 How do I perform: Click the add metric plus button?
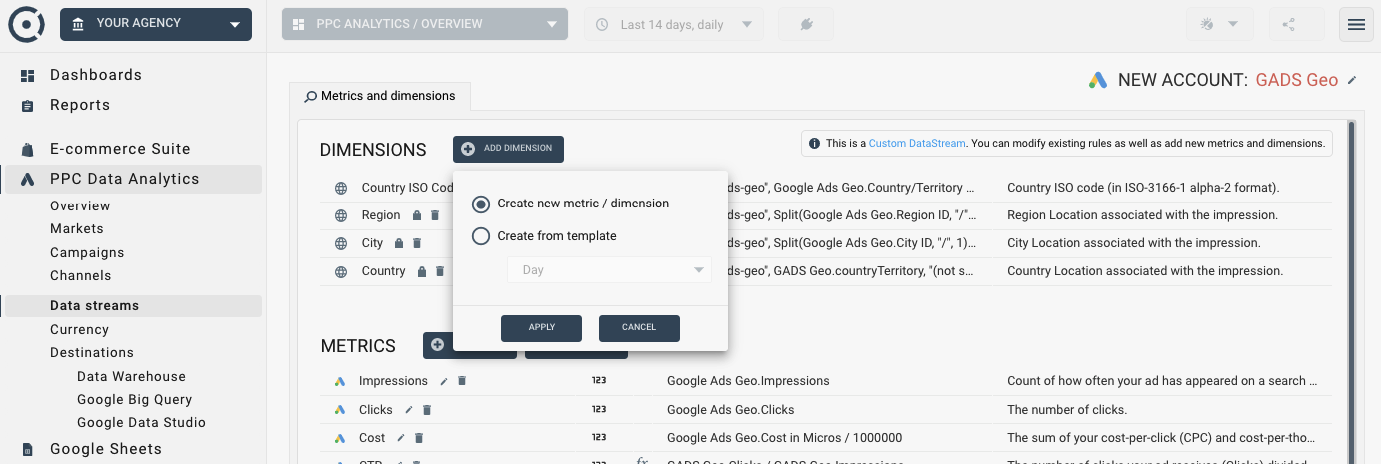point(437,345)
